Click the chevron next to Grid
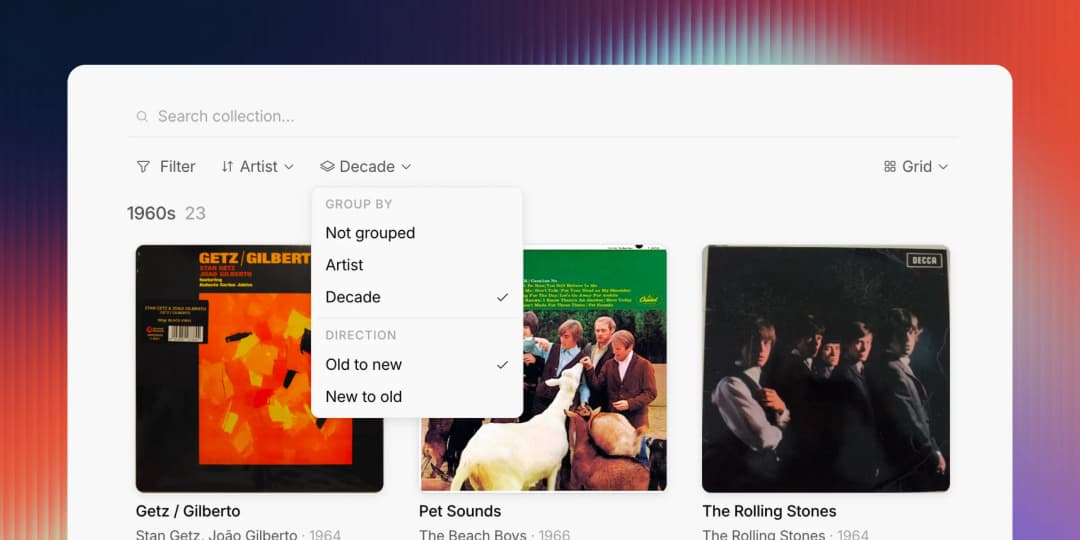 click(944, 167)
